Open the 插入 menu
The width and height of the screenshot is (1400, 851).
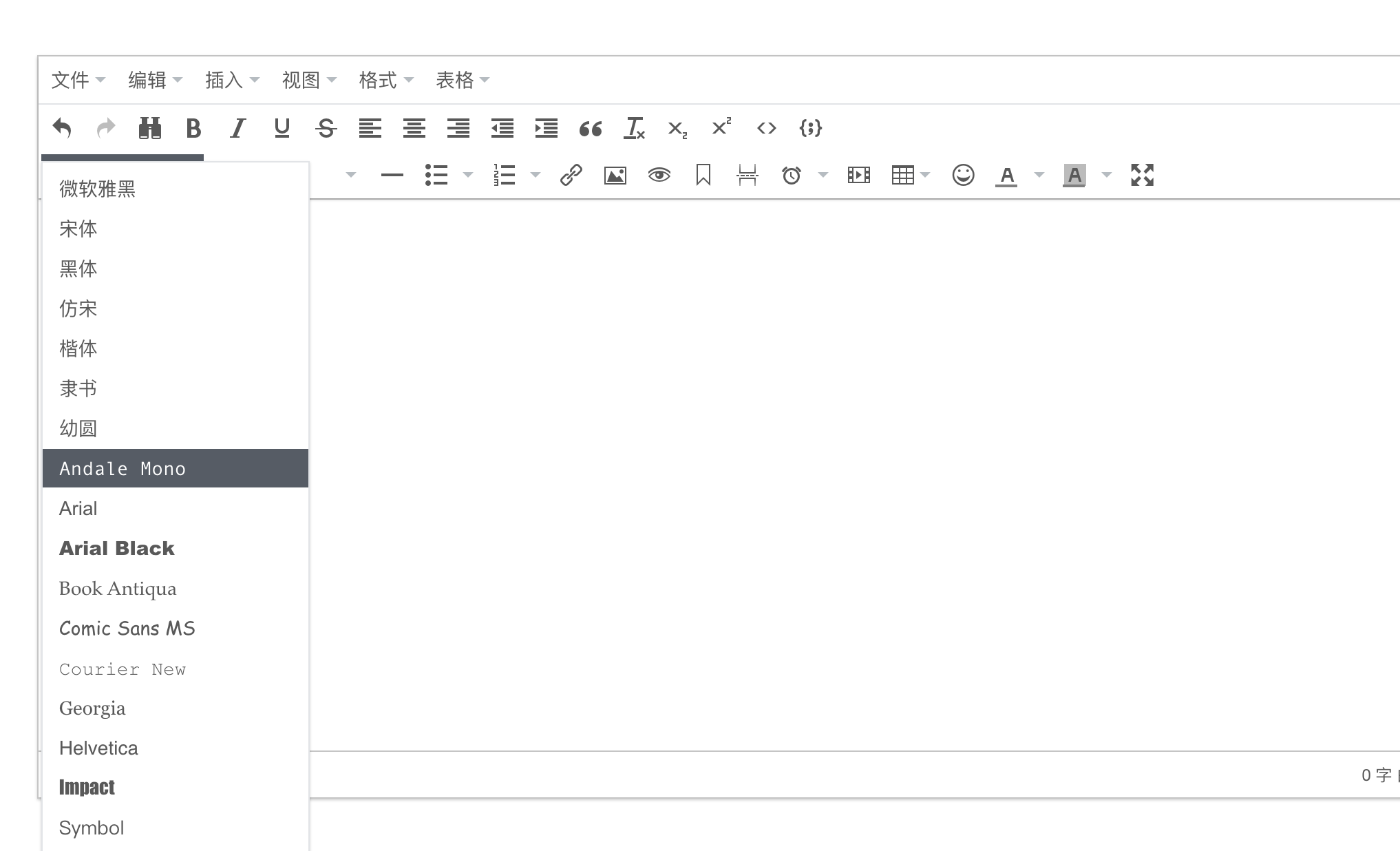tap(231, 80)
